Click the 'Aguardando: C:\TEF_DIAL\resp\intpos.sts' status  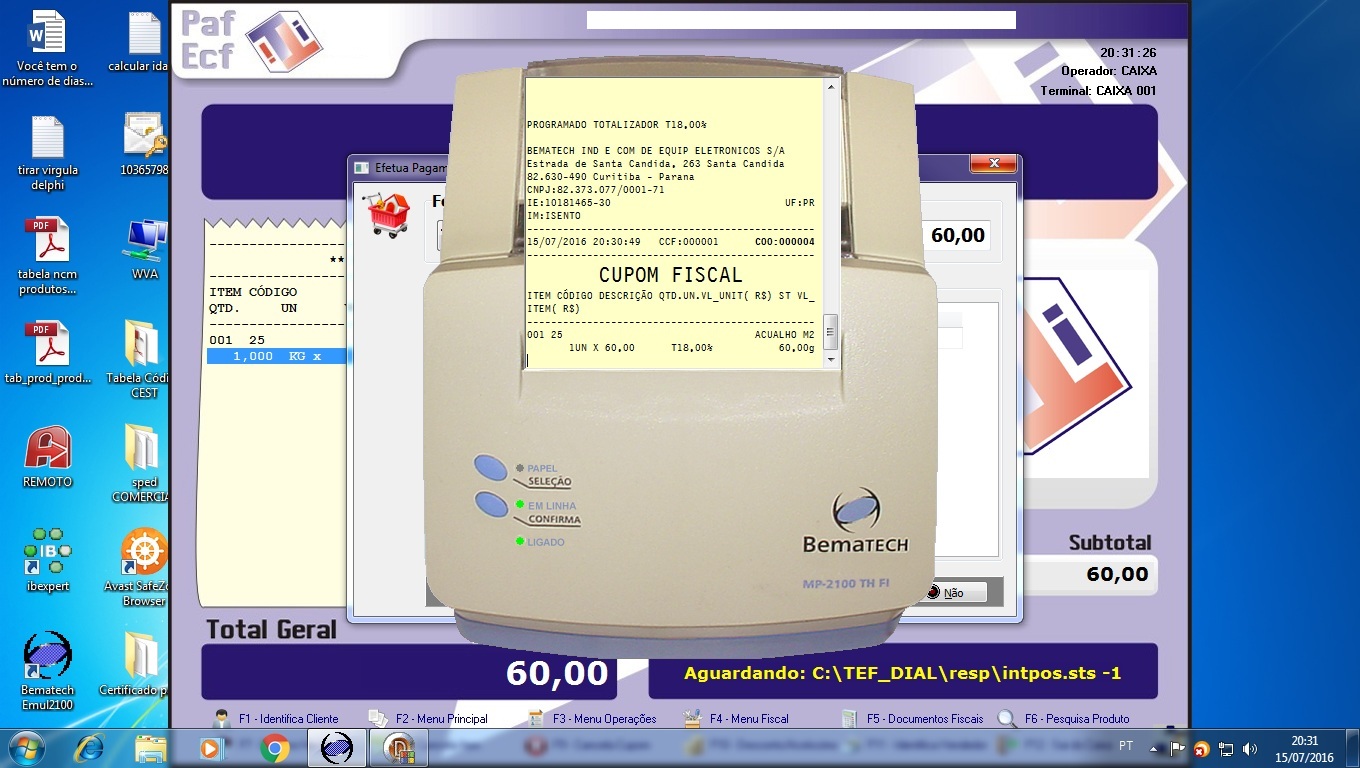902,673
